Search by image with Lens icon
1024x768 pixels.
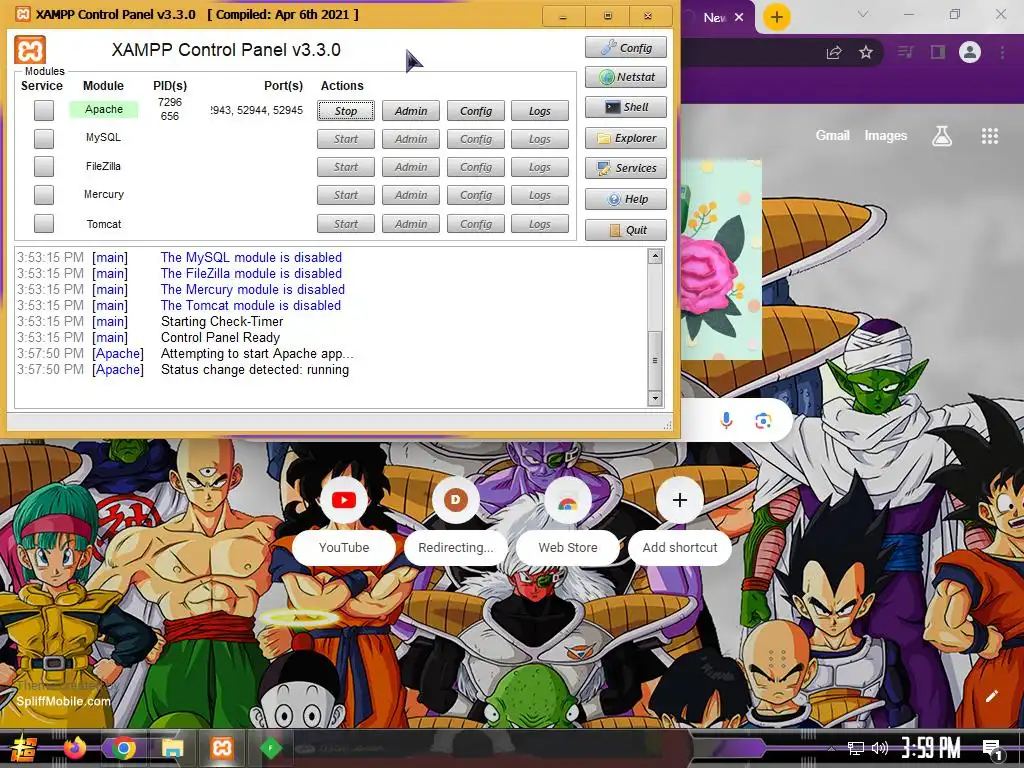click(x=763, y=421)
